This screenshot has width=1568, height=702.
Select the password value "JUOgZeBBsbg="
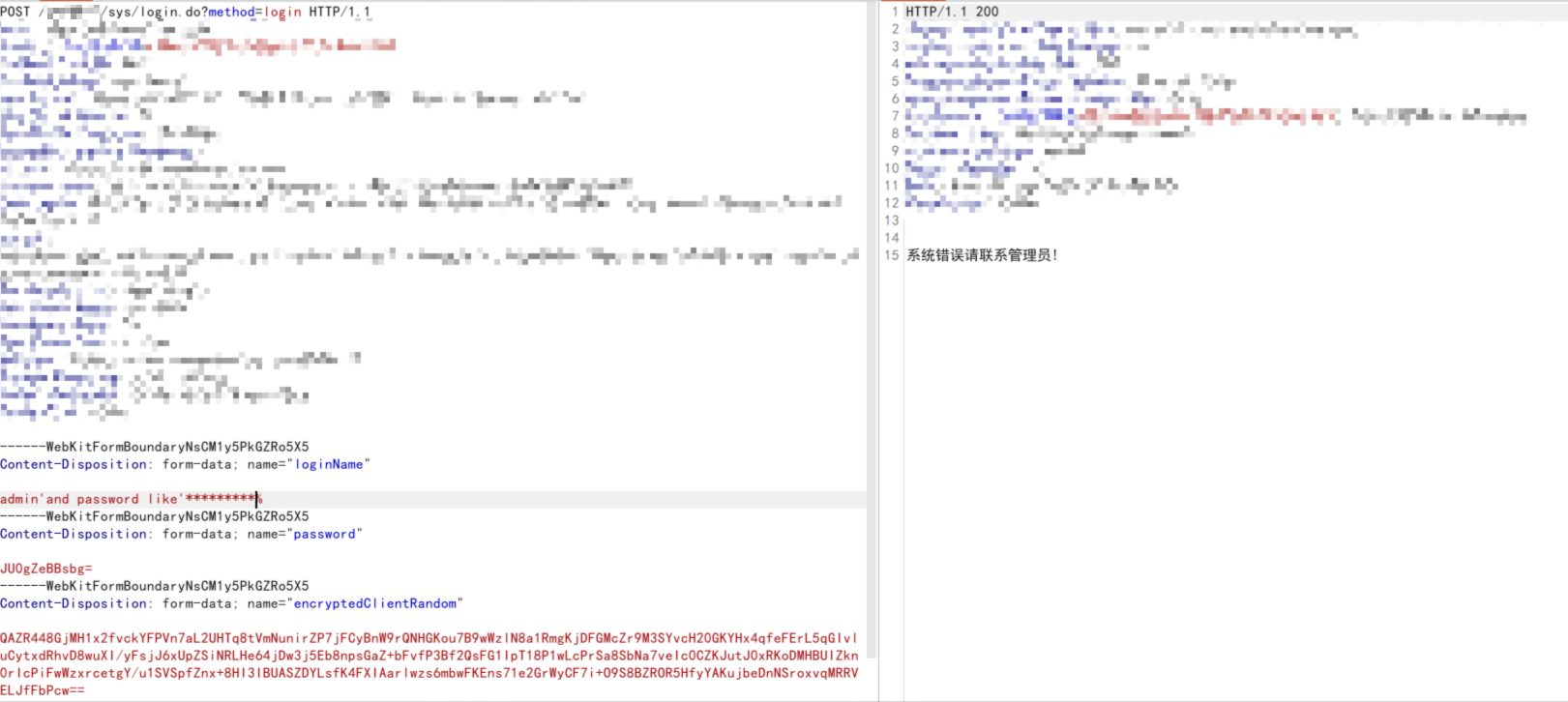pyautogui.click(x=46, y=569)
